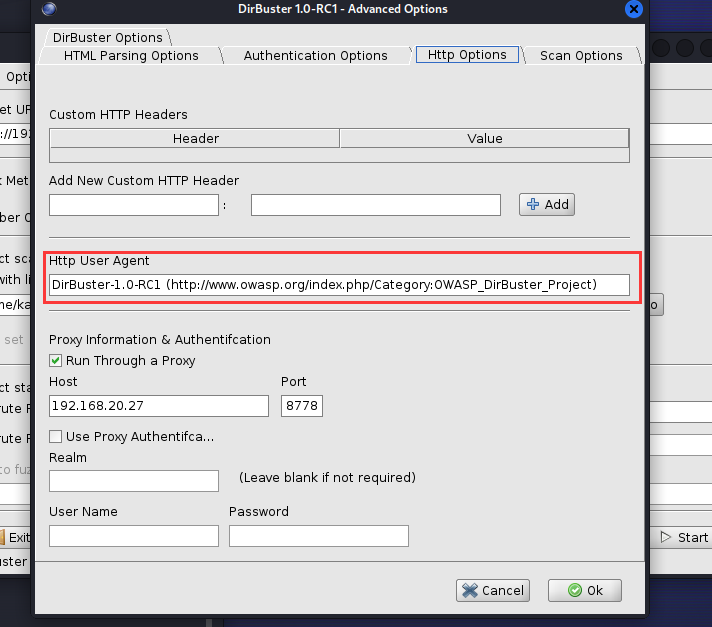
Task: Click the green check icon on Ok button
Action: click(x=575, y=590)
